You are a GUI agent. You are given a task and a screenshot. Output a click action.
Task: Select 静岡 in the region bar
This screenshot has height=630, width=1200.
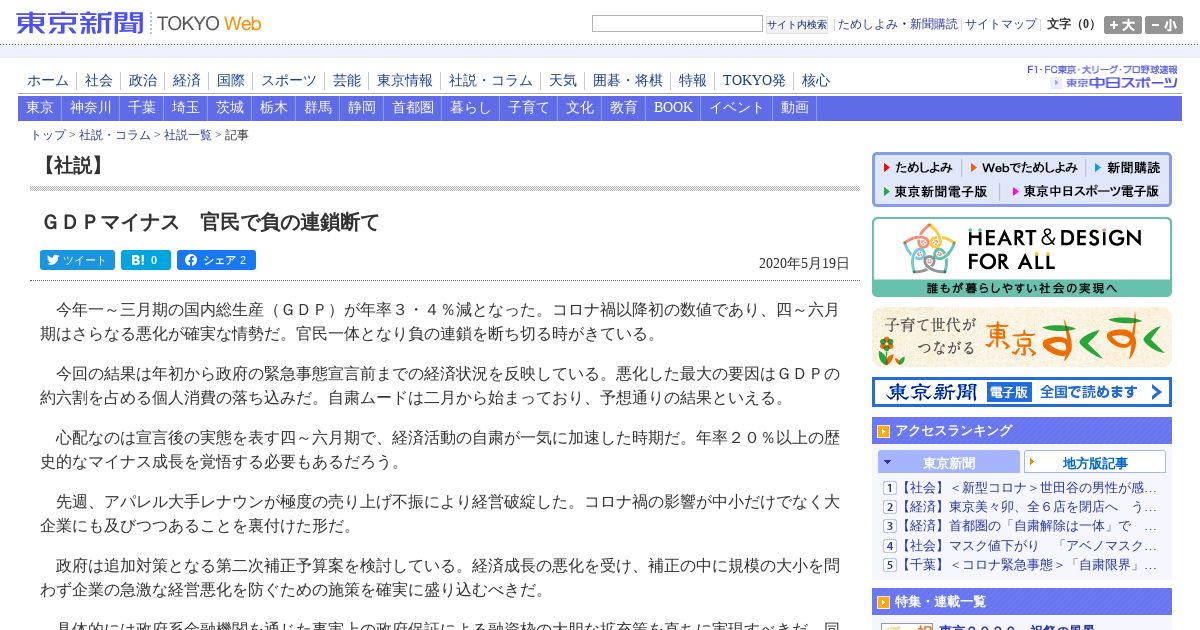pos(362,108)
